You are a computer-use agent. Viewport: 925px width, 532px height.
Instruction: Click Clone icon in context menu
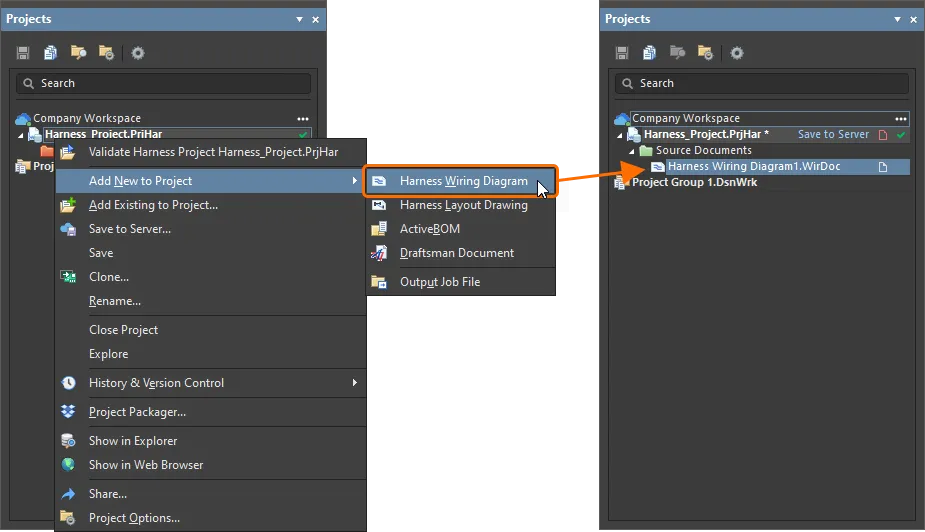[68, 277]
